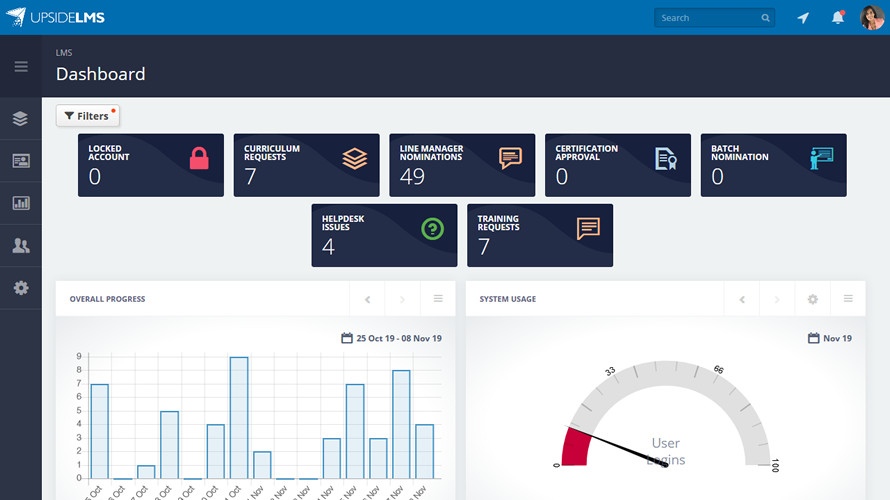The height and width of the screenshot is (500, 890).
Task: Go to previous System Usage period
Action: 742,299
